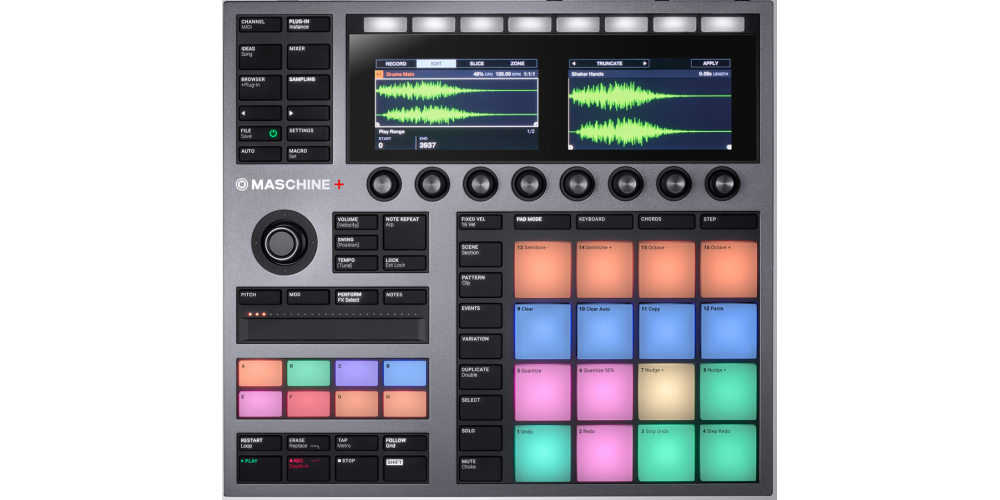Image resolution: width=1000 pixels, height=500 pixels.
Task: Tap the TAP Metro button
Action: tap(357, 443)
